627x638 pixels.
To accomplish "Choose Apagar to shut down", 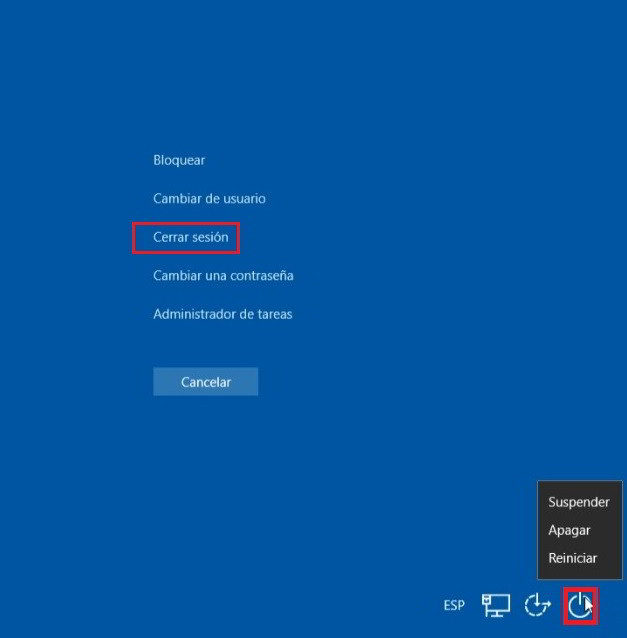I will pos(569,530).
